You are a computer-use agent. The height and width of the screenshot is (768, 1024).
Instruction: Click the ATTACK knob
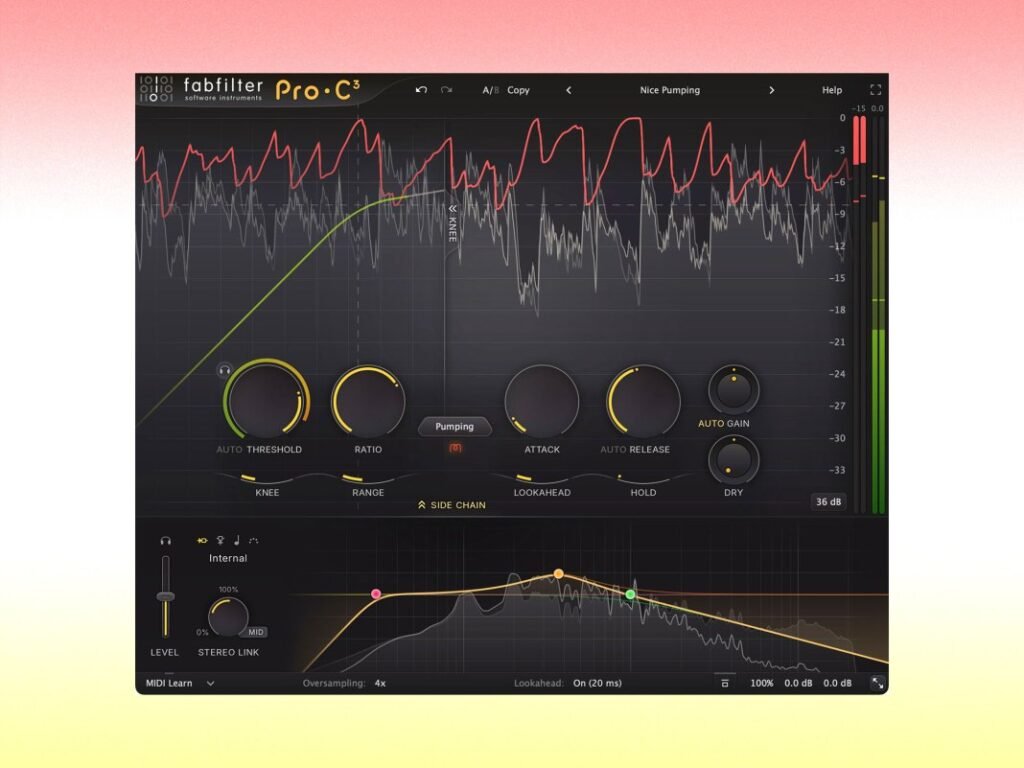pos(542,400)
